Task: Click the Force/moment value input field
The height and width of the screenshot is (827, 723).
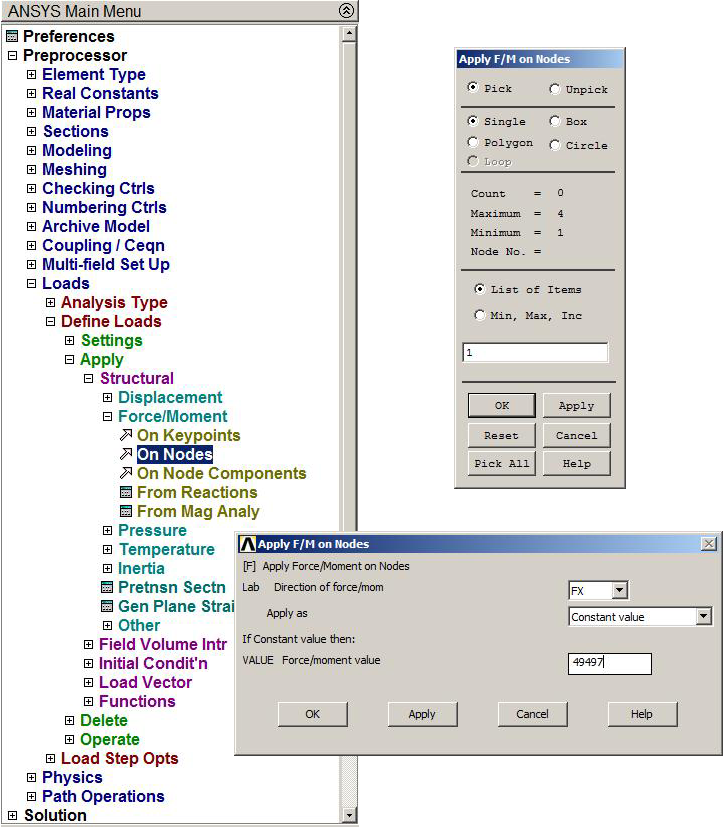Action: click(x=609, y=663)
